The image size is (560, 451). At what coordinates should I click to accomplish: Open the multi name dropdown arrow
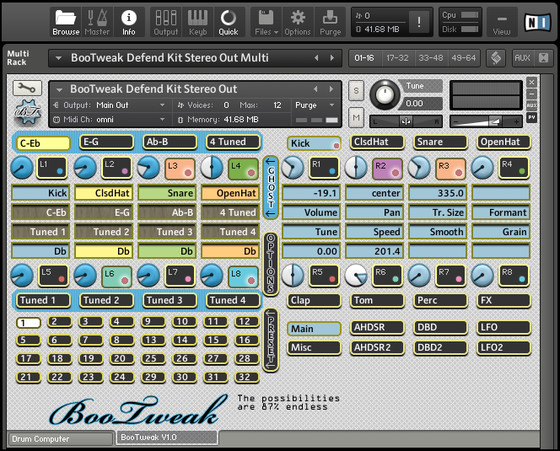point(59,58)
